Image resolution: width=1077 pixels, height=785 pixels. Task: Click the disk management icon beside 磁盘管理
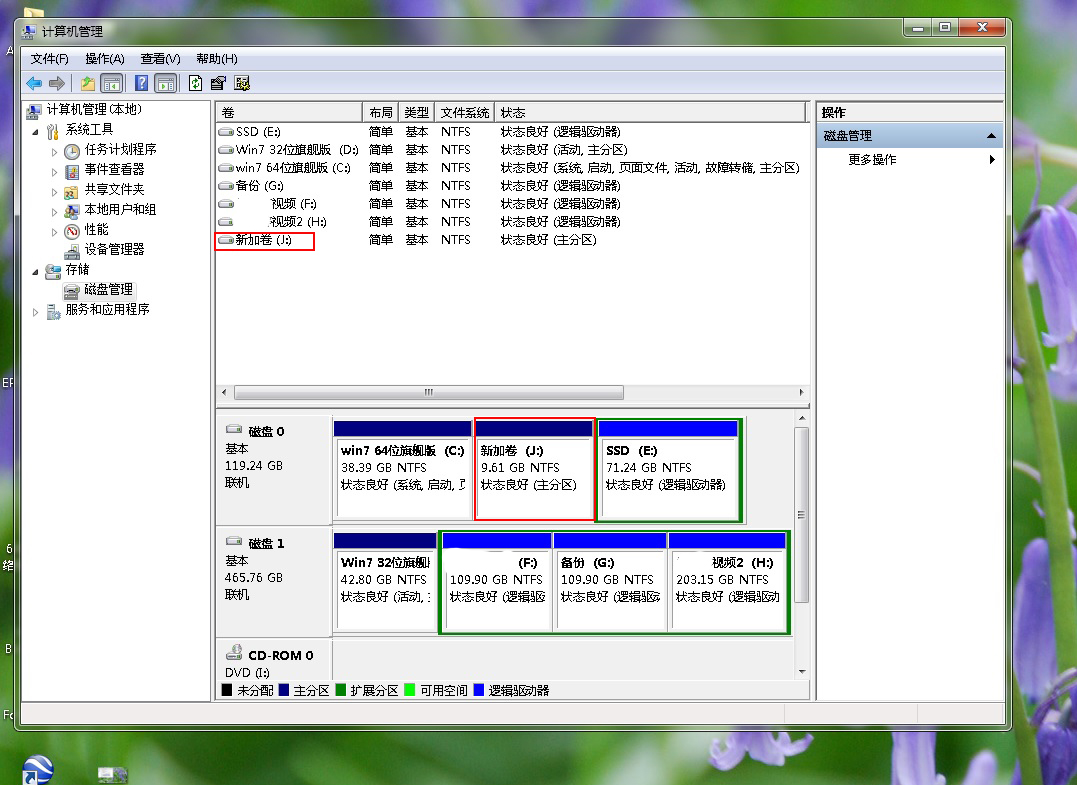[70, 290]
